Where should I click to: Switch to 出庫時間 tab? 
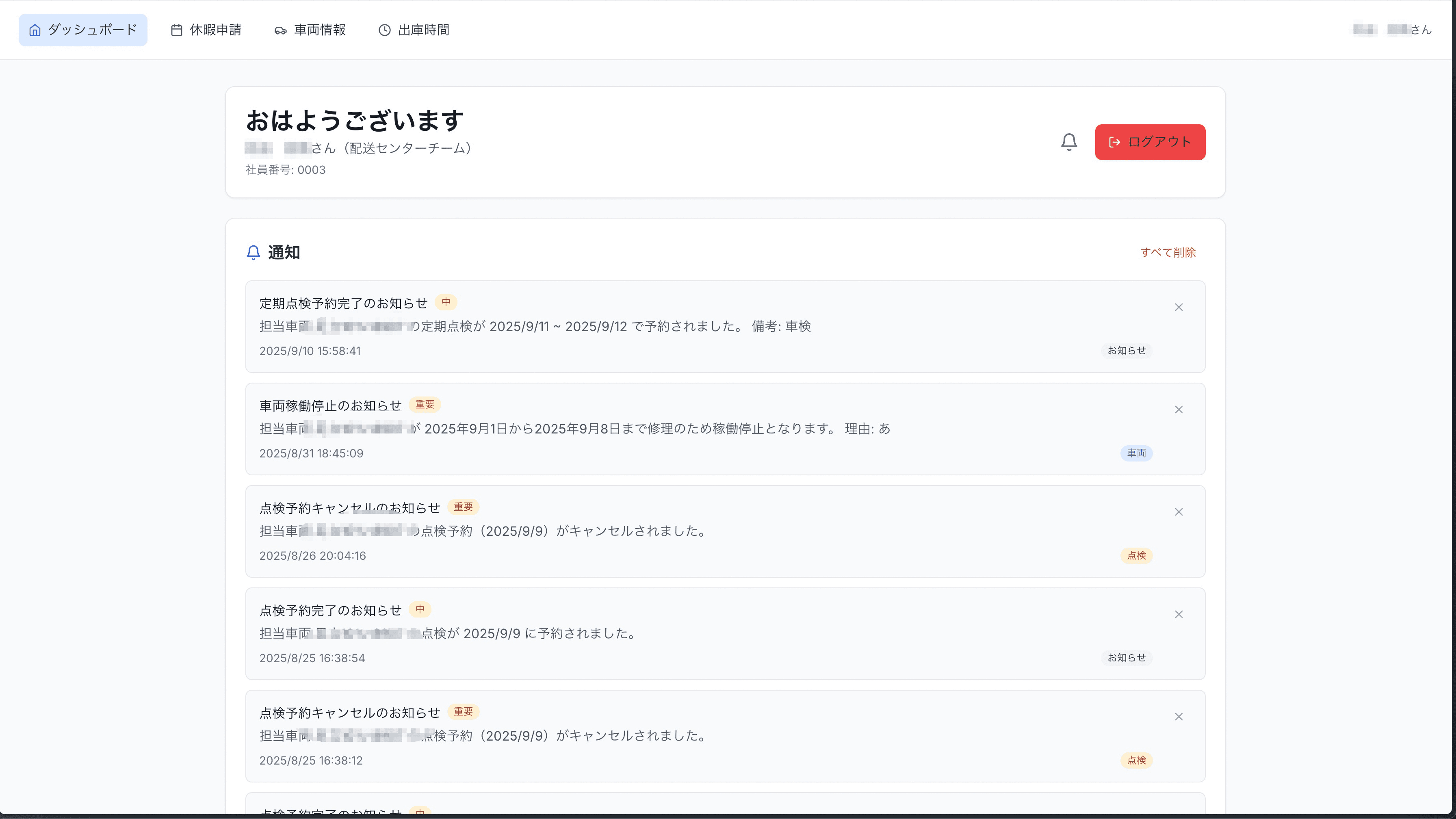pos(414,30)
